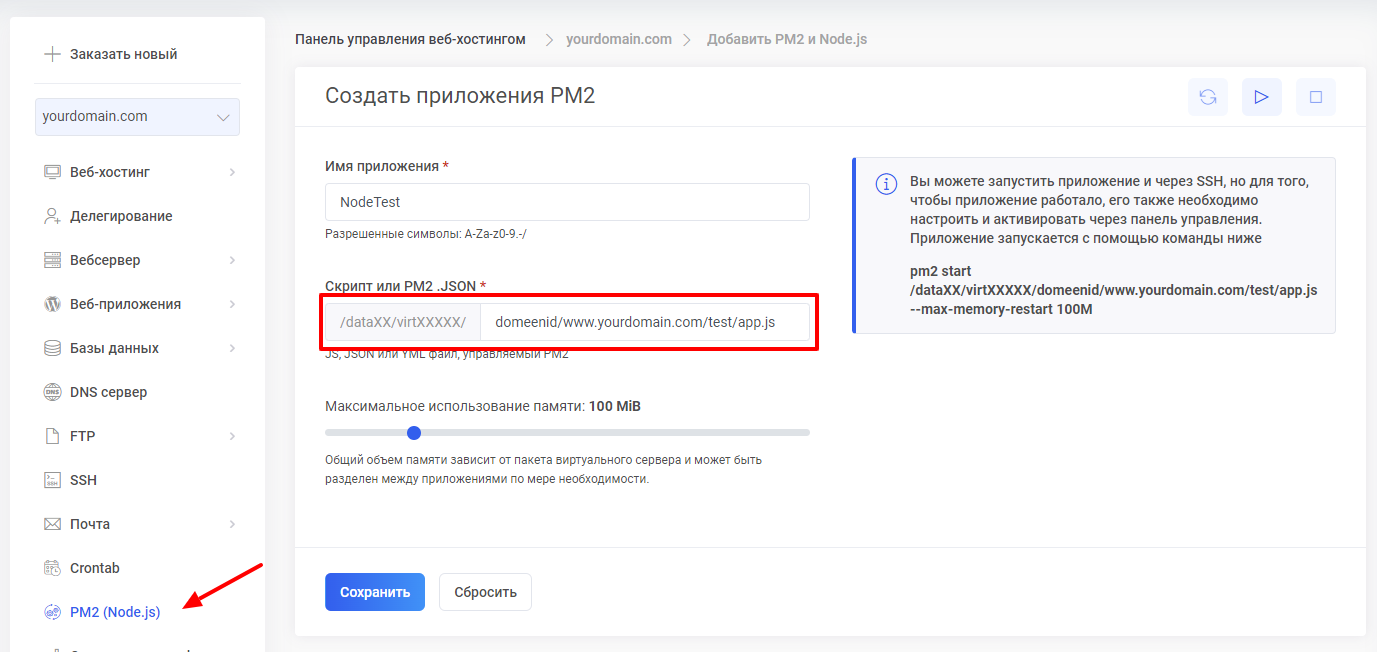Click the plus icon beside Заказать новый
Image resolution: width=1377 pixels, height=652 pixels.
(52, 54)
